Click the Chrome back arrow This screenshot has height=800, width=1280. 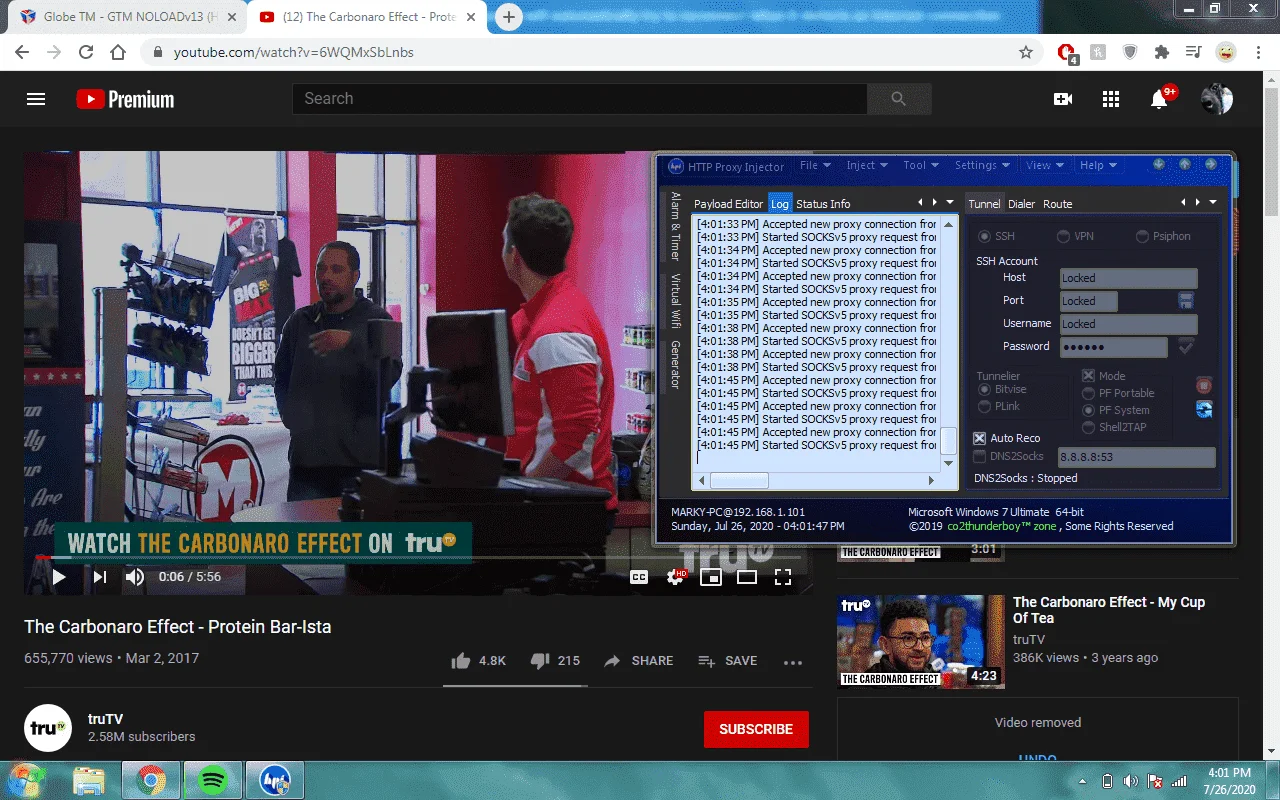(x=22, y=52)
